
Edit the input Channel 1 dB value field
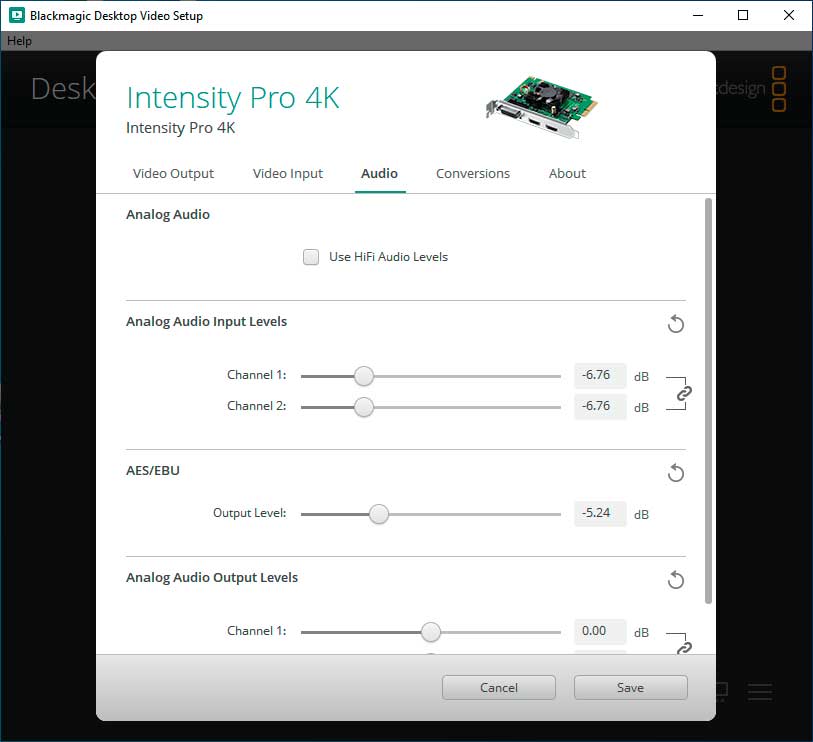point(600,375)
